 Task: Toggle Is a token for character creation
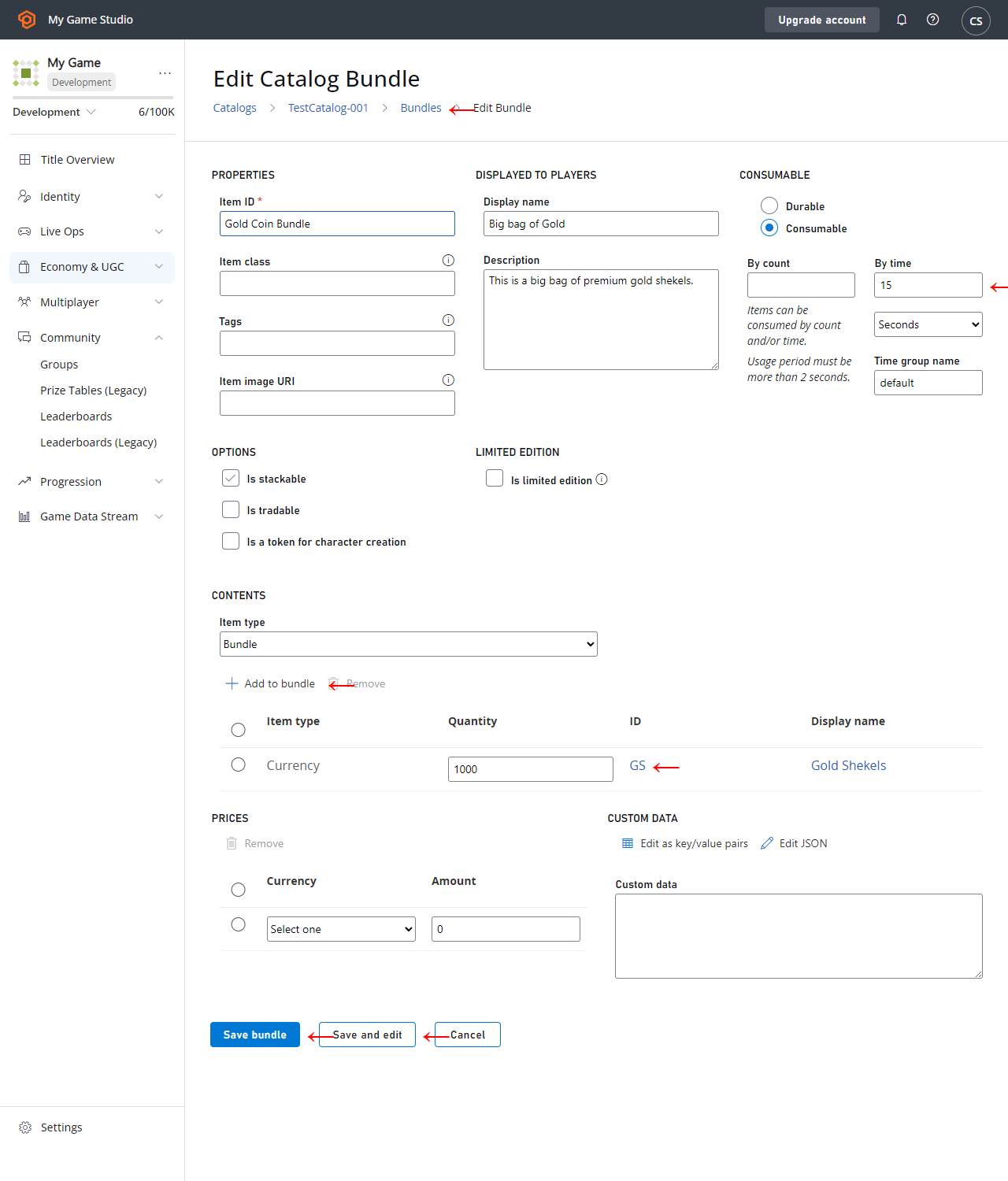(231, 541)
